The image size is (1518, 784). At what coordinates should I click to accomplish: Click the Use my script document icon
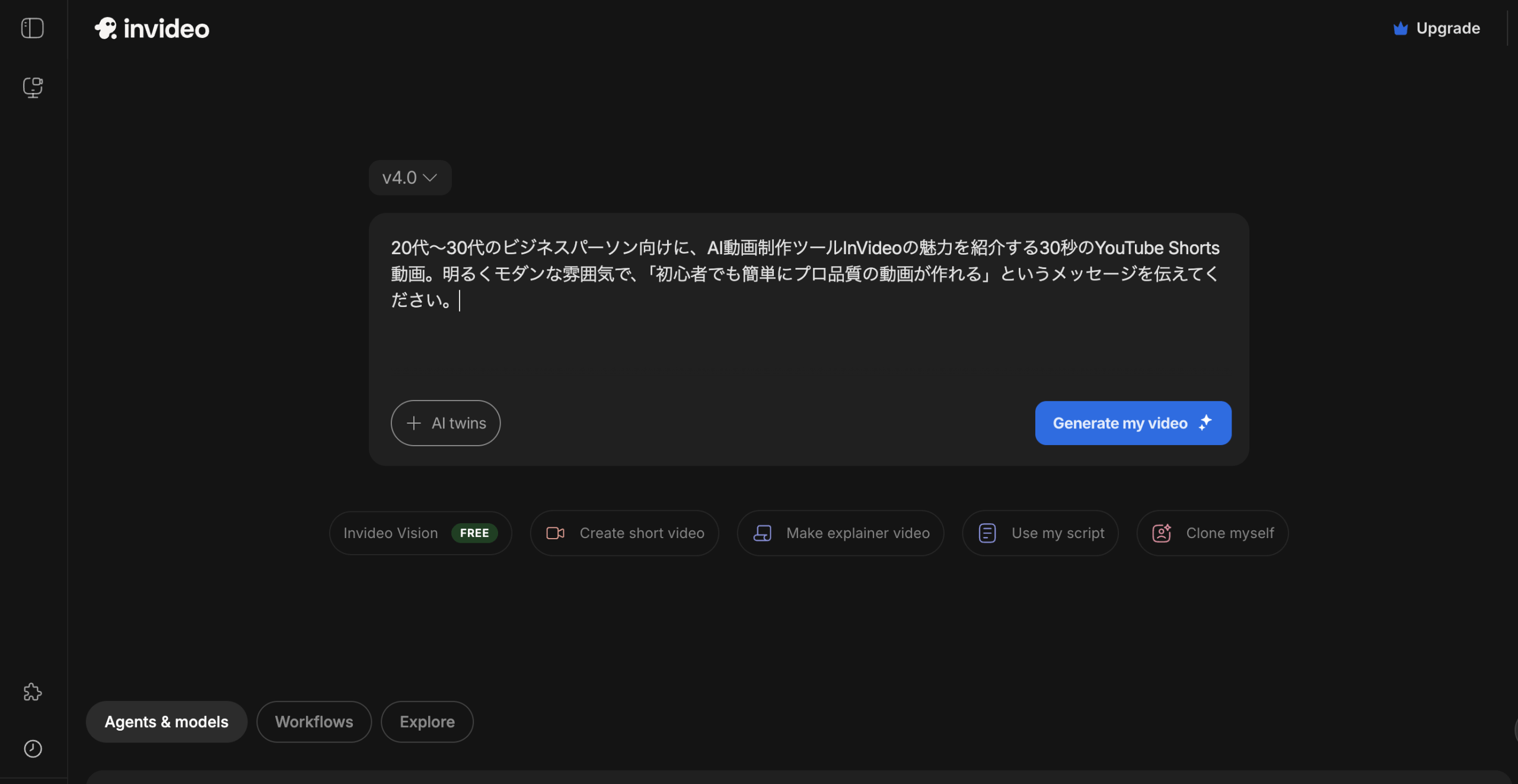pyautogui.click(x=987, y=533)
